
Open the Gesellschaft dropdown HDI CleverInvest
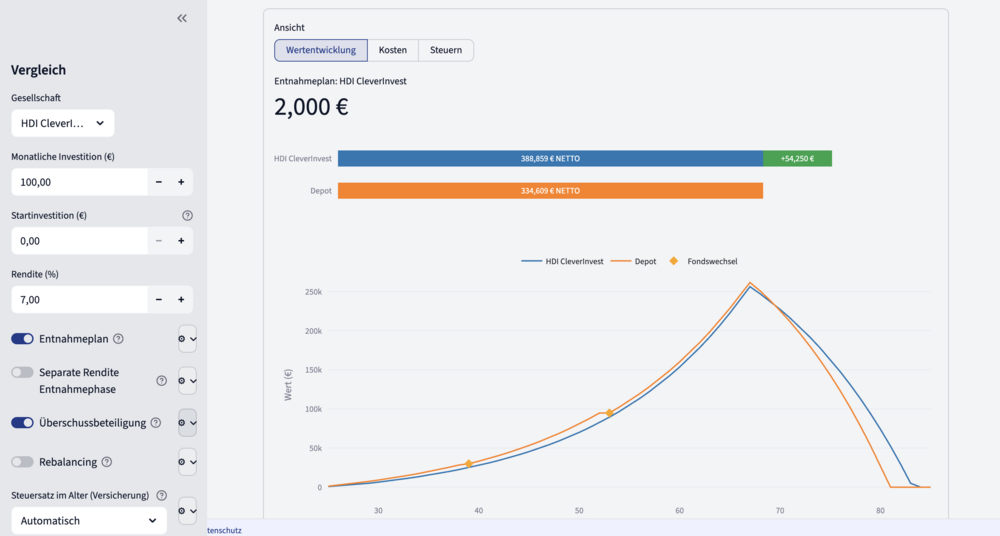tap(62, 123)
